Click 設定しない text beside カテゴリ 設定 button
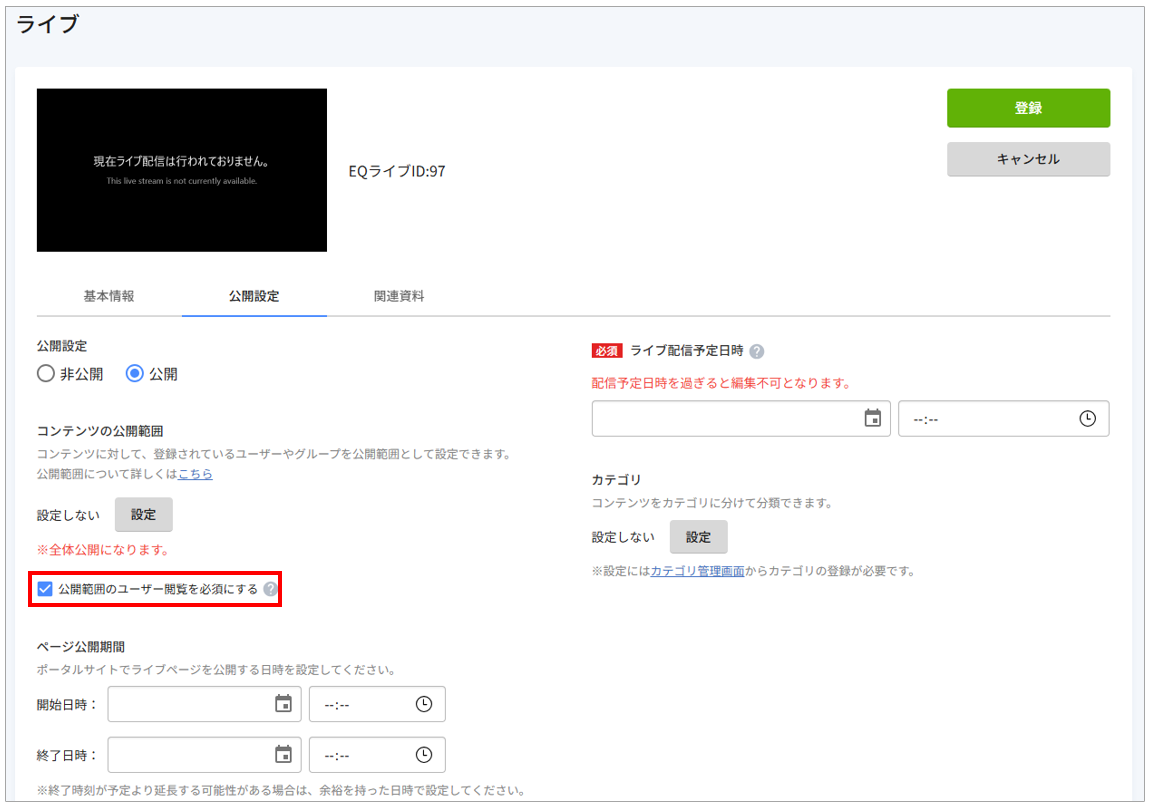Image resolution: width=1150 pixels, height=804 pixels. coord(623,537)
